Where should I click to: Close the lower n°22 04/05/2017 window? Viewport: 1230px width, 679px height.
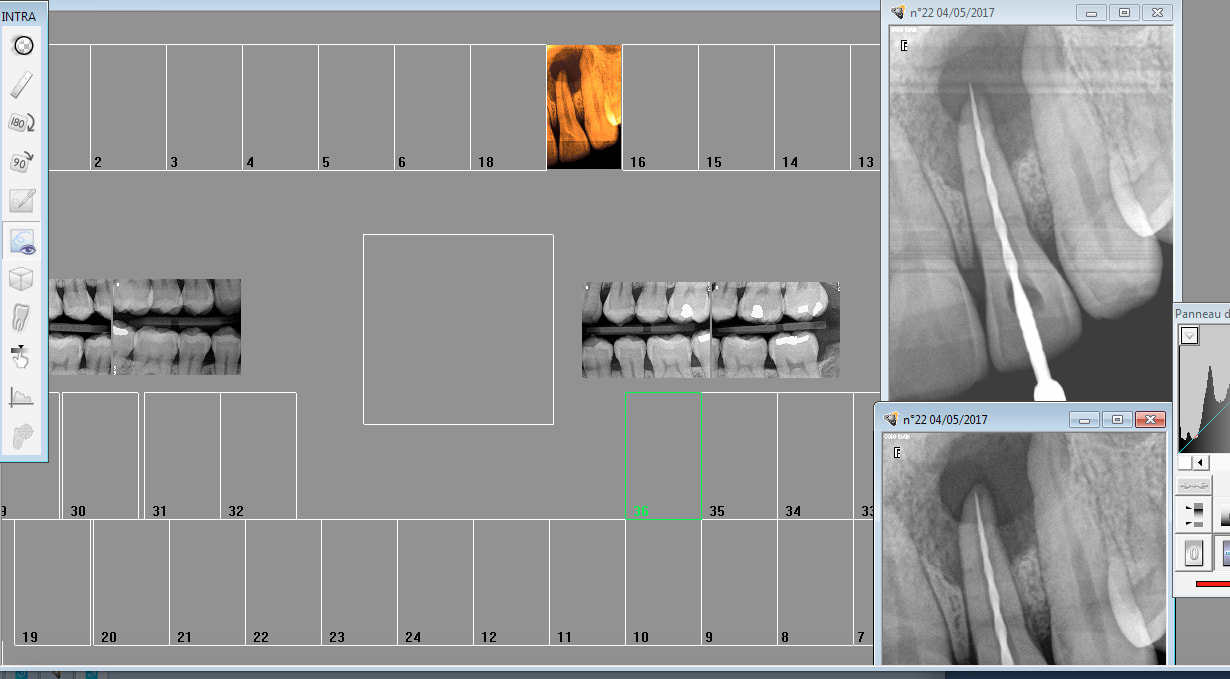(x=1151, y=420)
